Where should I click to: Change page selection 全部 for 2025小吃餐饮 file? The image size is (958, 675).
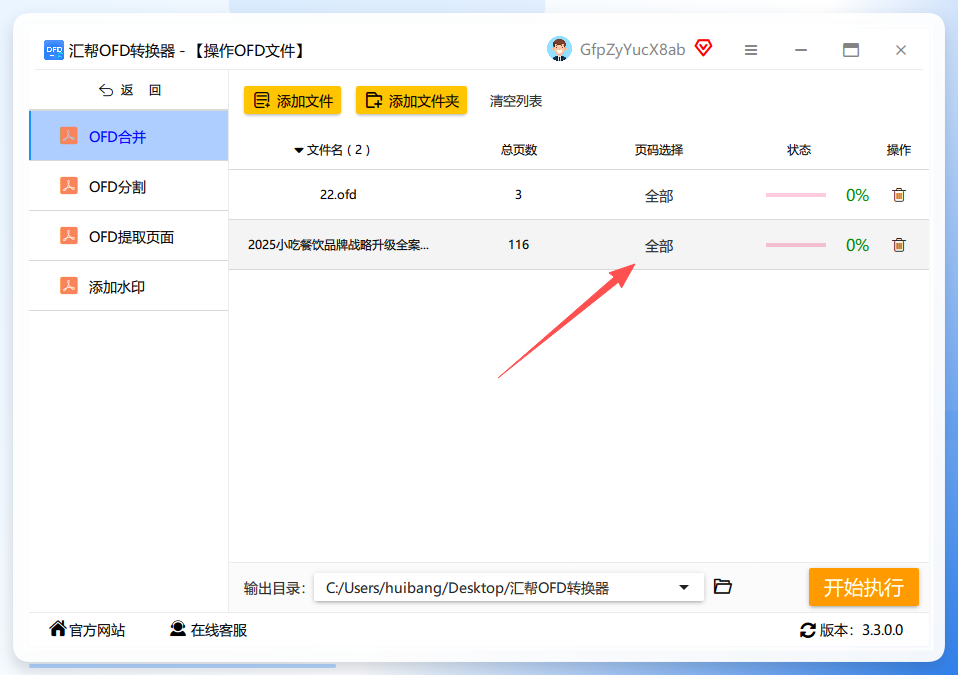pyautogui.click(x=659, y=246)
